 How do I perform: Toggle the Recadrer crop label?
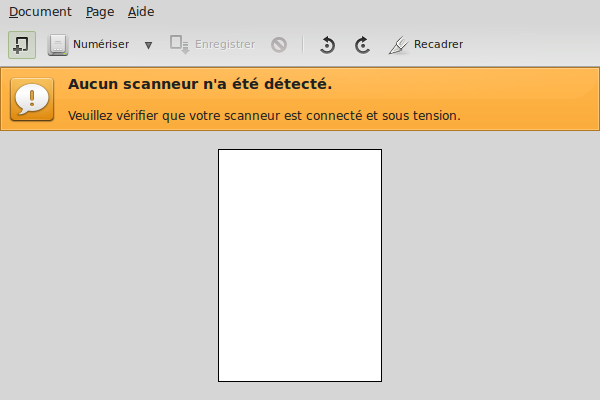point(438,44)
